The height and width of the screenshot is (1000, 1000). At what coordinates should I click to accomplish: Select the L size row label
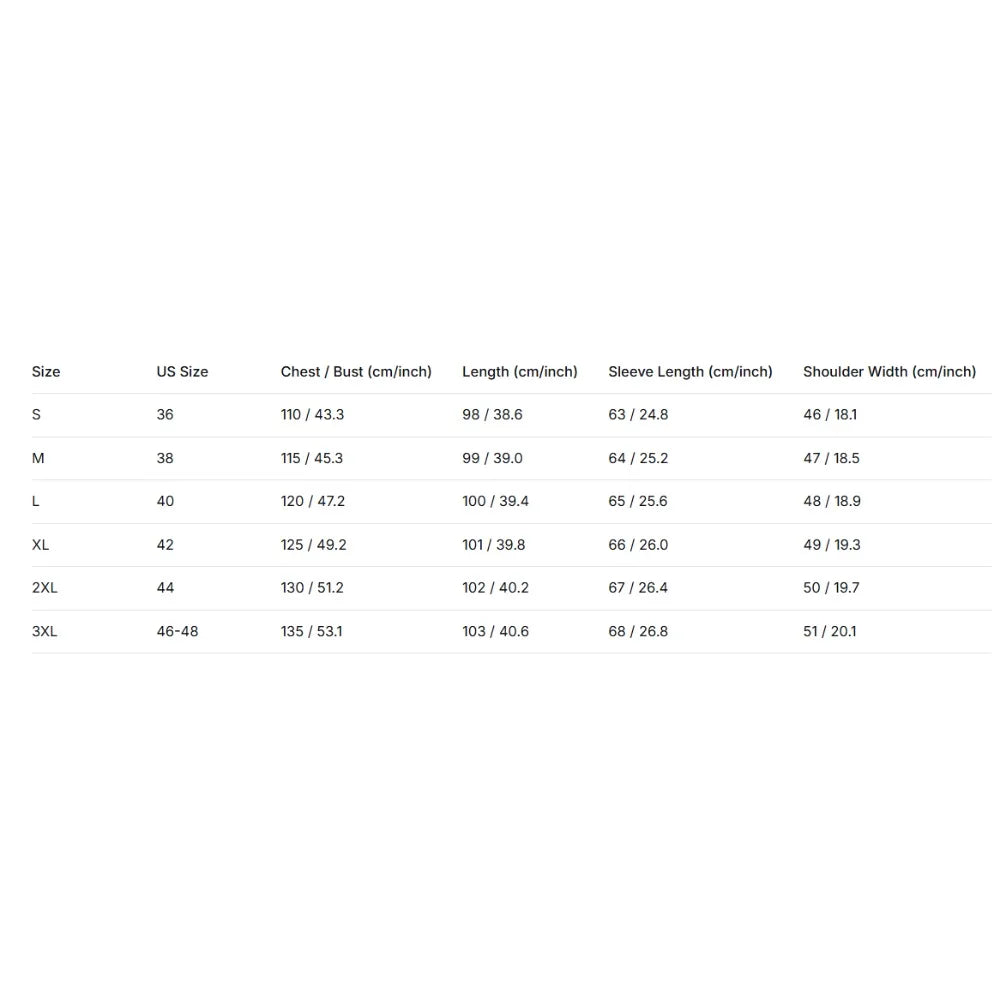[x=36, y=501]
